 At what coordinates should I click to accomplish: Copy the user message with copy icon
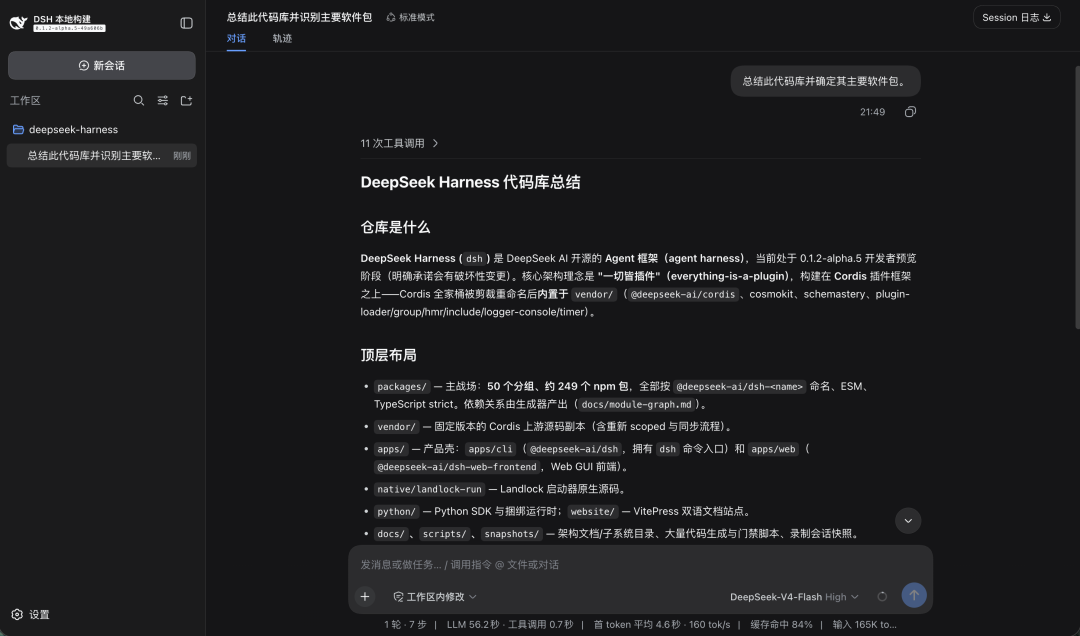[910, 112]
